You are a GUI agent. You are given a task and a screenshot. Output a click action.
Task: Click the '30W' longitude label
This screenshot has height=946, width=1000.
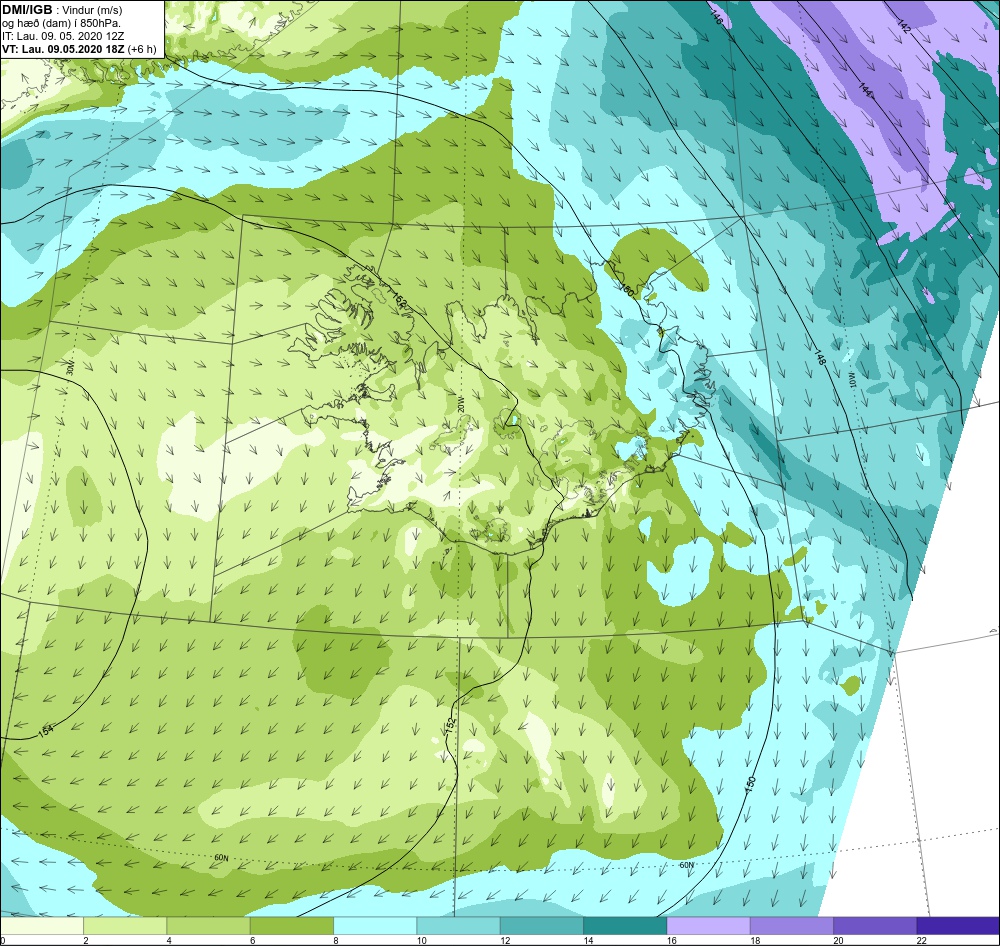[x=70, y=369]
